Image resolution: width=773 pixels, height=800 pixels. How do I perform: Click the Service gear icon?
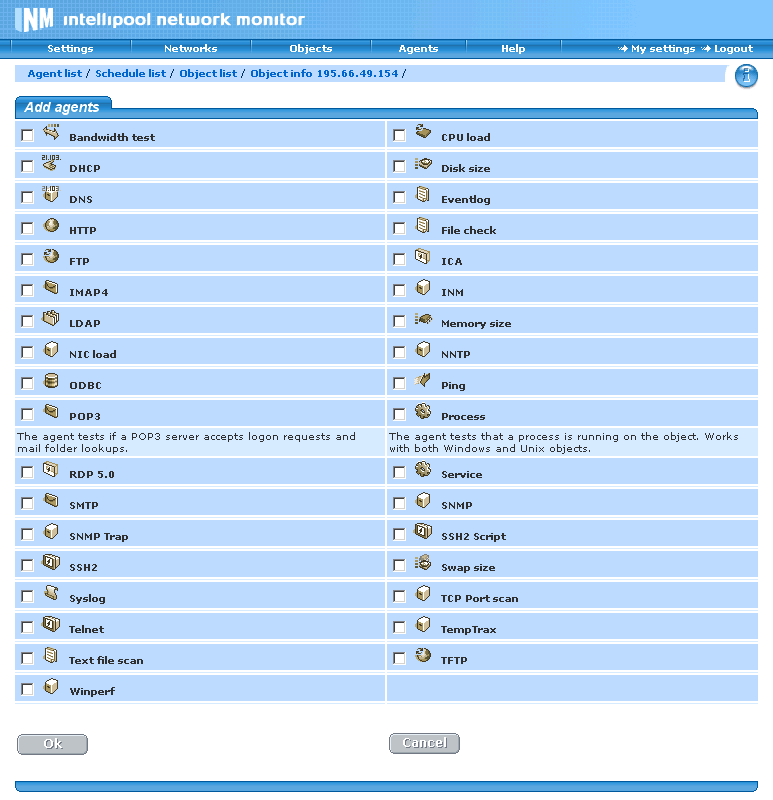pyautogui.click(x=423, y=470)
